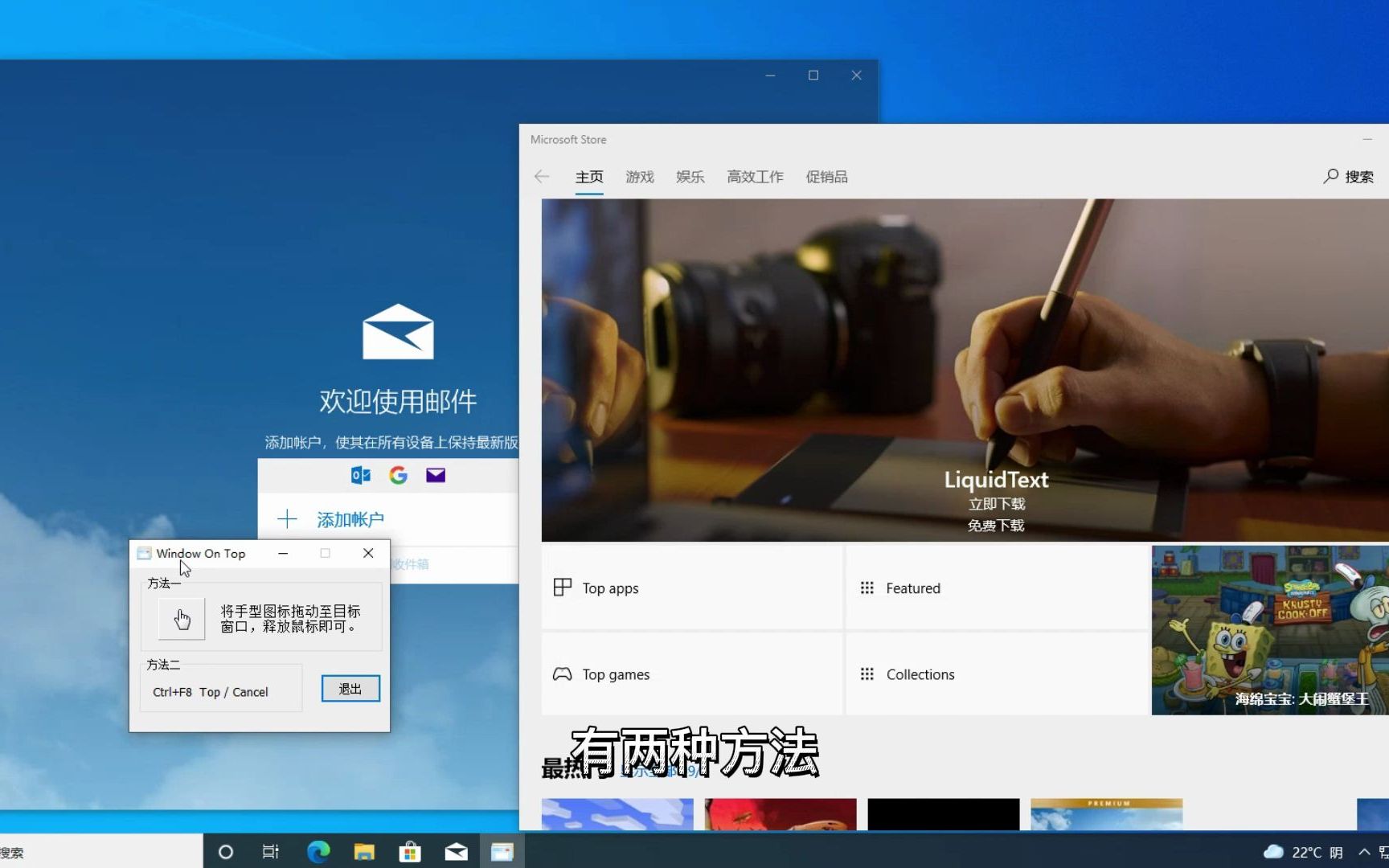1389x868 pixels.
Task: Click the Outlook icon in Mail window
Action: (361, 475)
